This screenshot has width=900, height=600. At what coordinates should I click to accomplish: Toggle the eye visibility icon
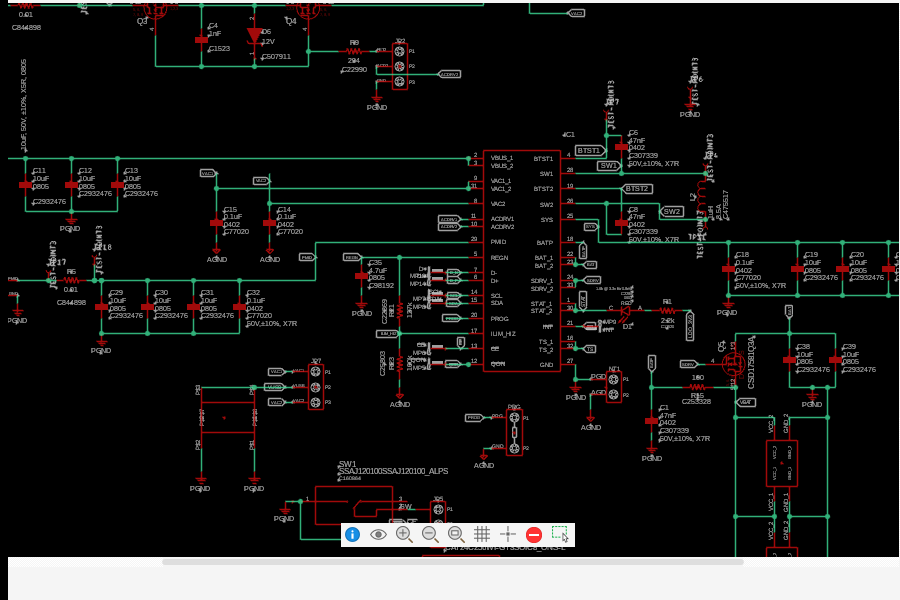[378, 535]
